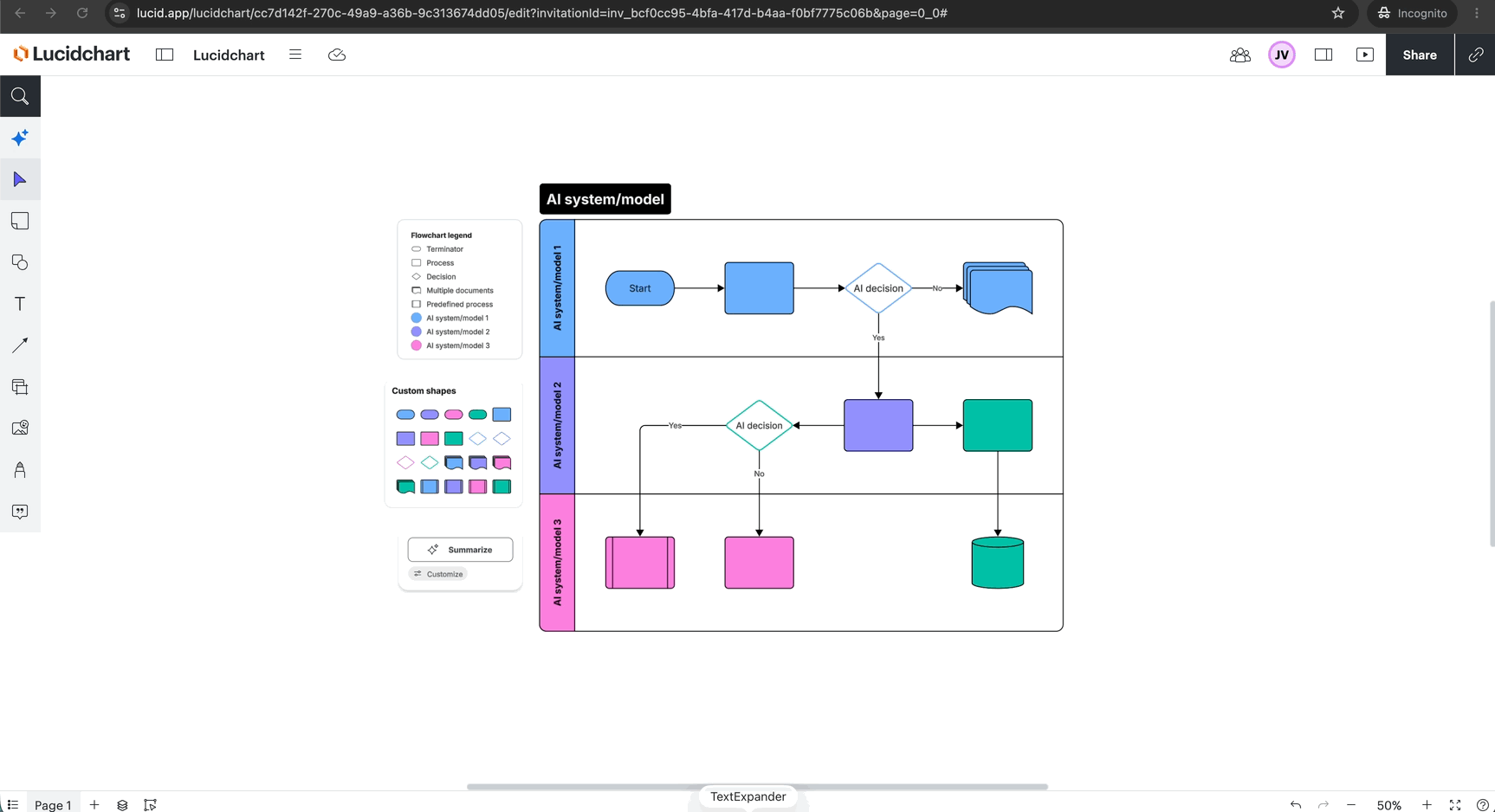
Task: Pick the teal rectangle custom shape
Action: (453, 439)
